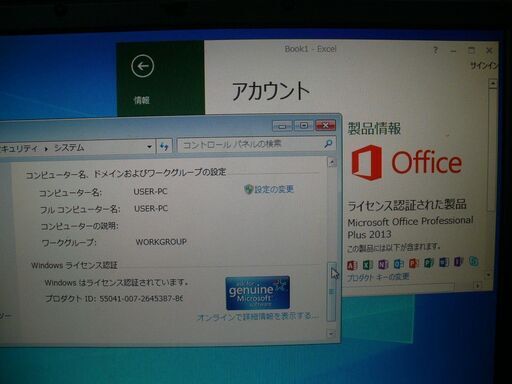512x384 pixels.
Task: Select システム in the breadcrumb path
Action: coord(69,148)
